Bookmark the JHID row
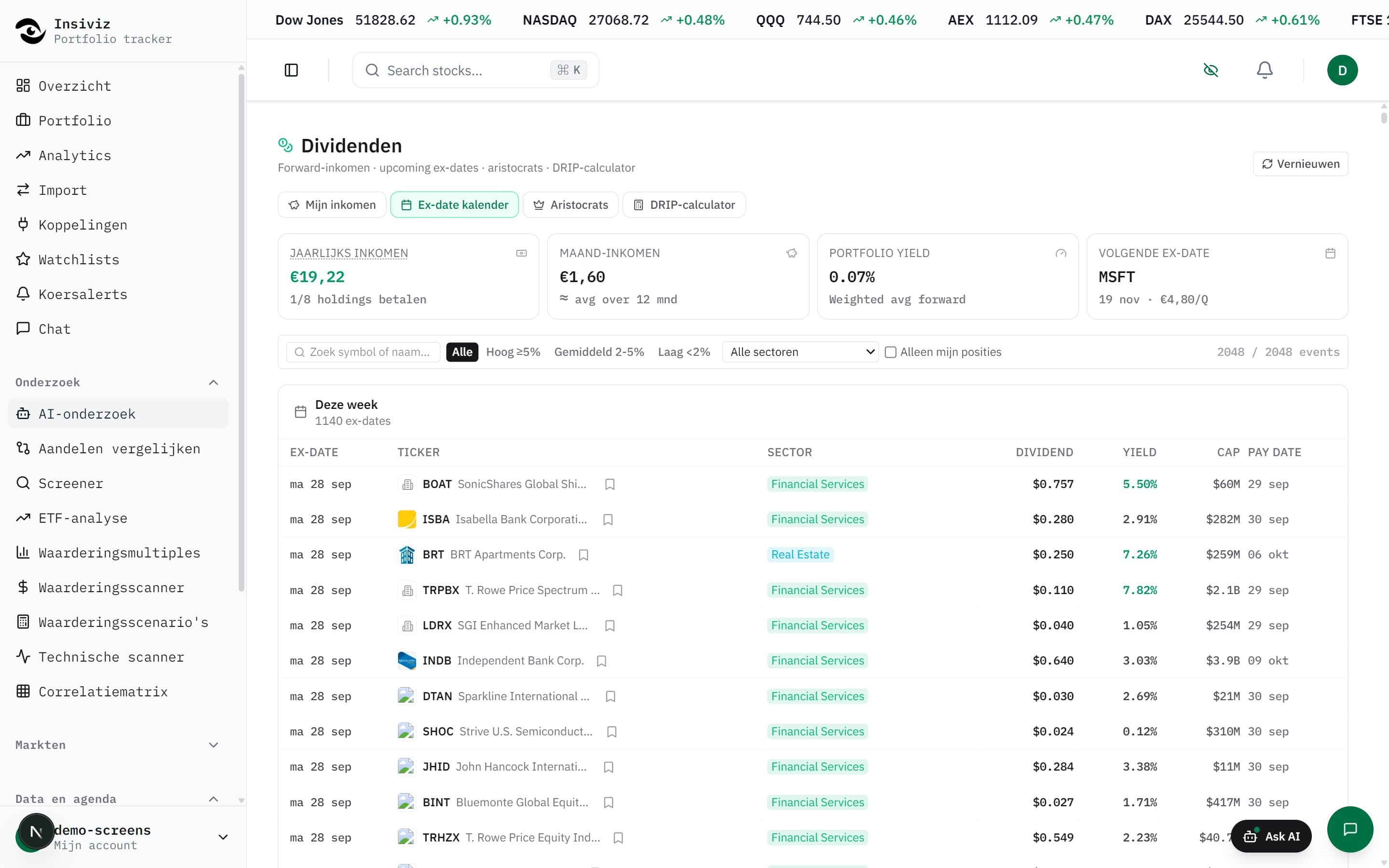Screen dimensions: 1389x868 tap(608, 767)
